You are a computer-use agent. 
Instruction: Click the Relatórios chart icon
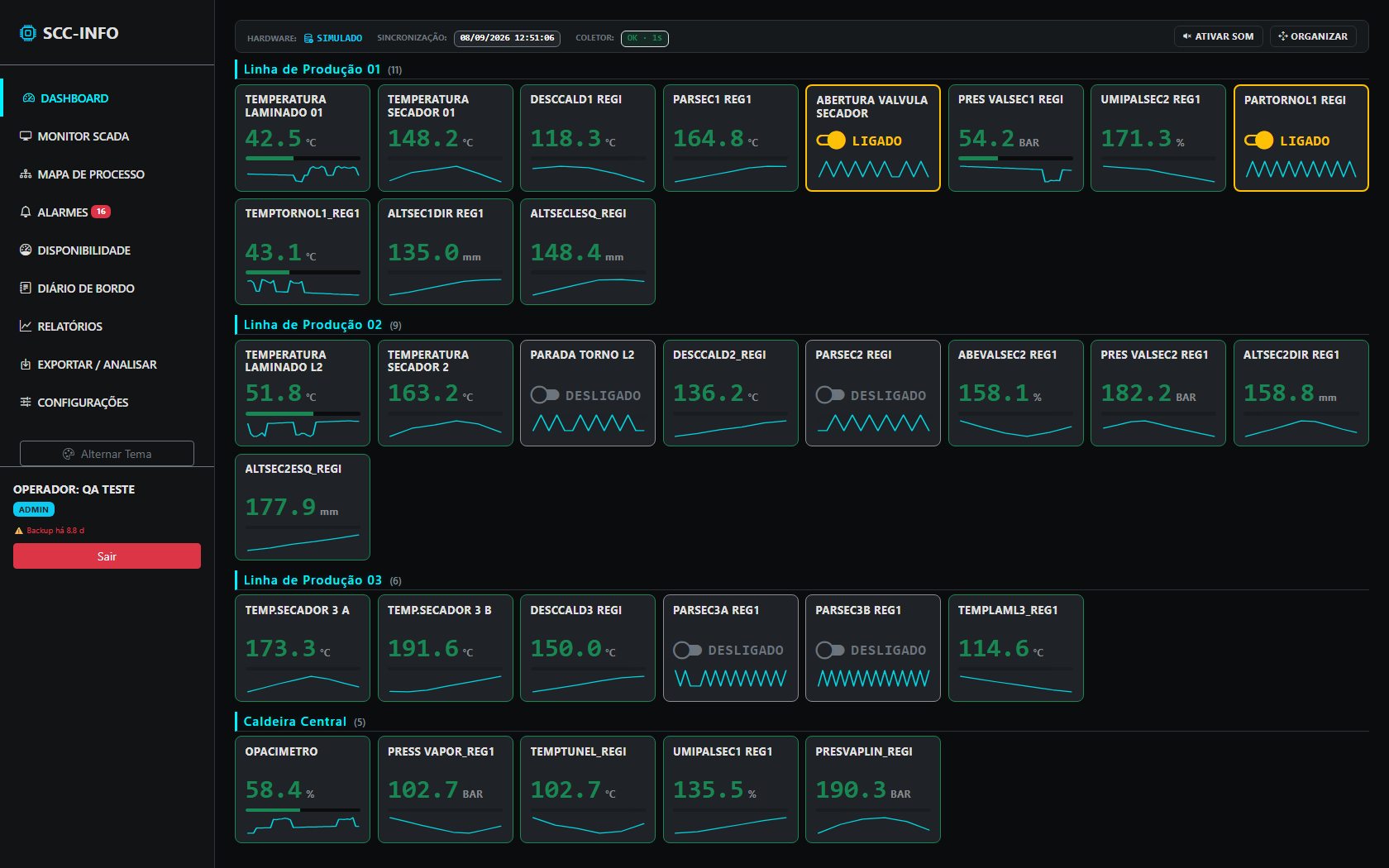26,326
